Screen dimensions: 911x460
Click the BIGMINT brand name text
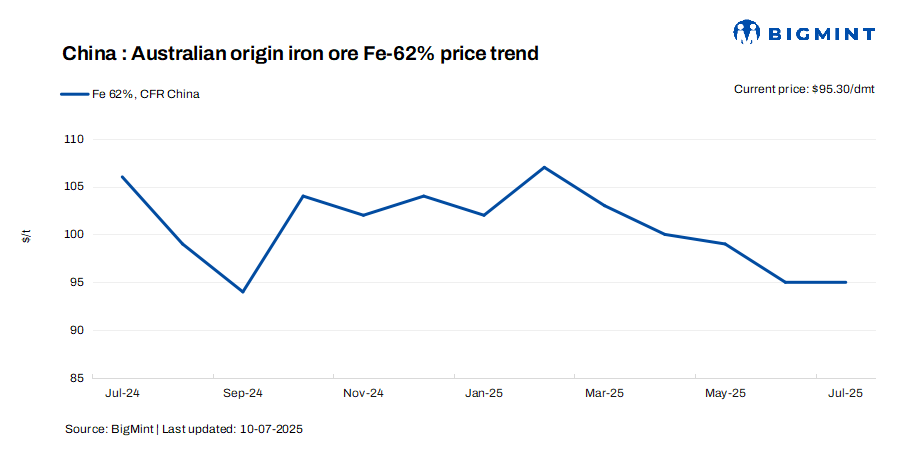pyautogui.click(x=822, y=33)
